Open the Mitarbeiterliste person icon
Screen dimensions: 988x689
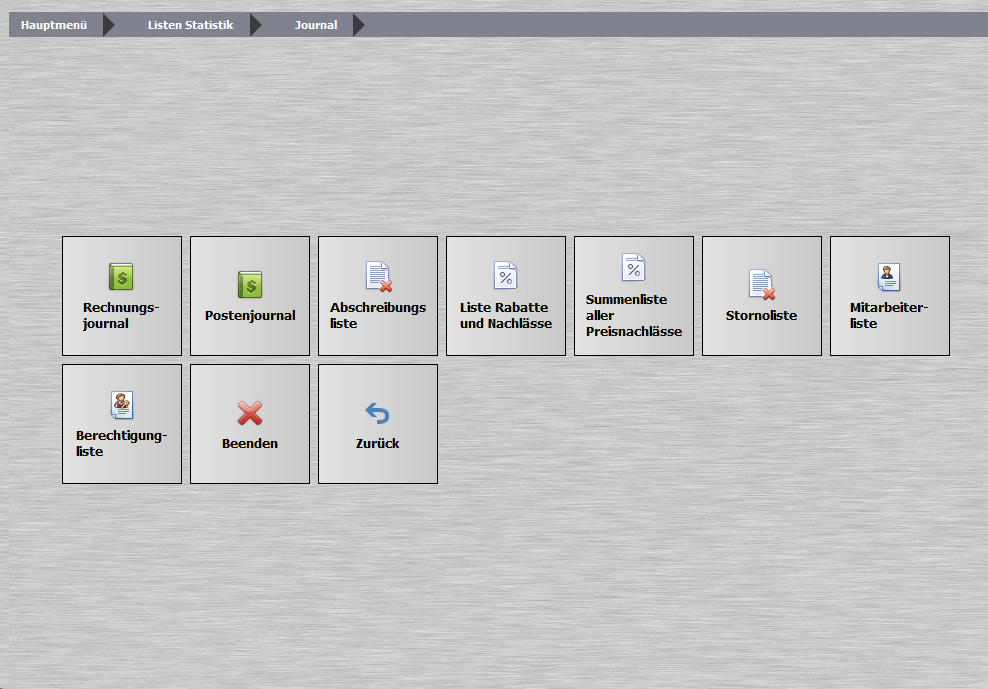click(x=889, y=277)
